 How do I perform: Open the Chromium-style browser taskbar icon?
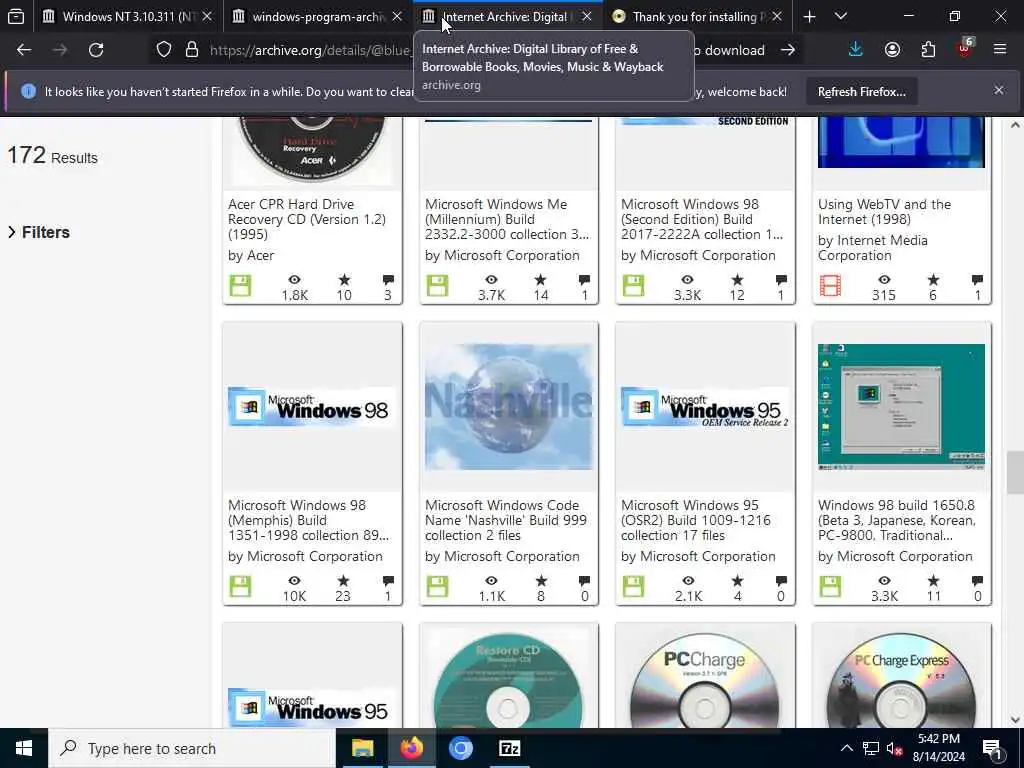click(x=460, y=748)
